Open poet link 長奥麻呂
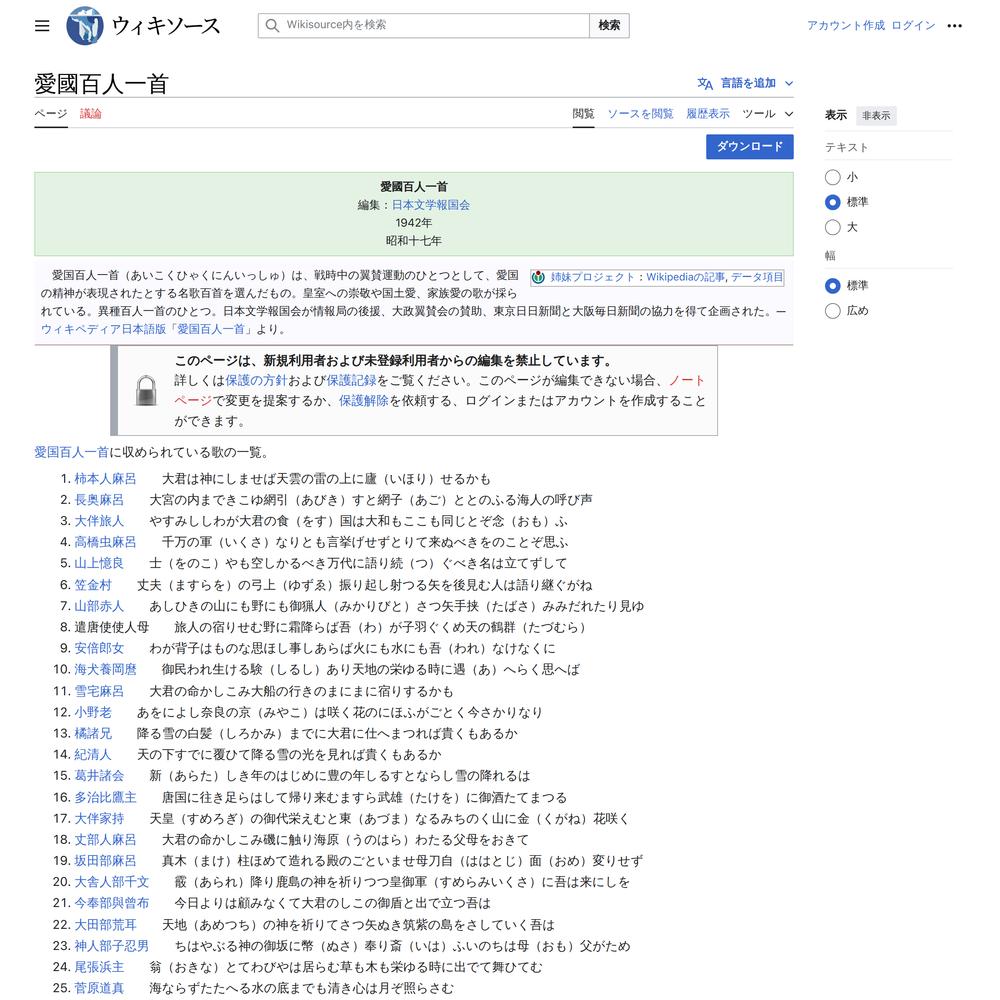 [x=99, y=500]
